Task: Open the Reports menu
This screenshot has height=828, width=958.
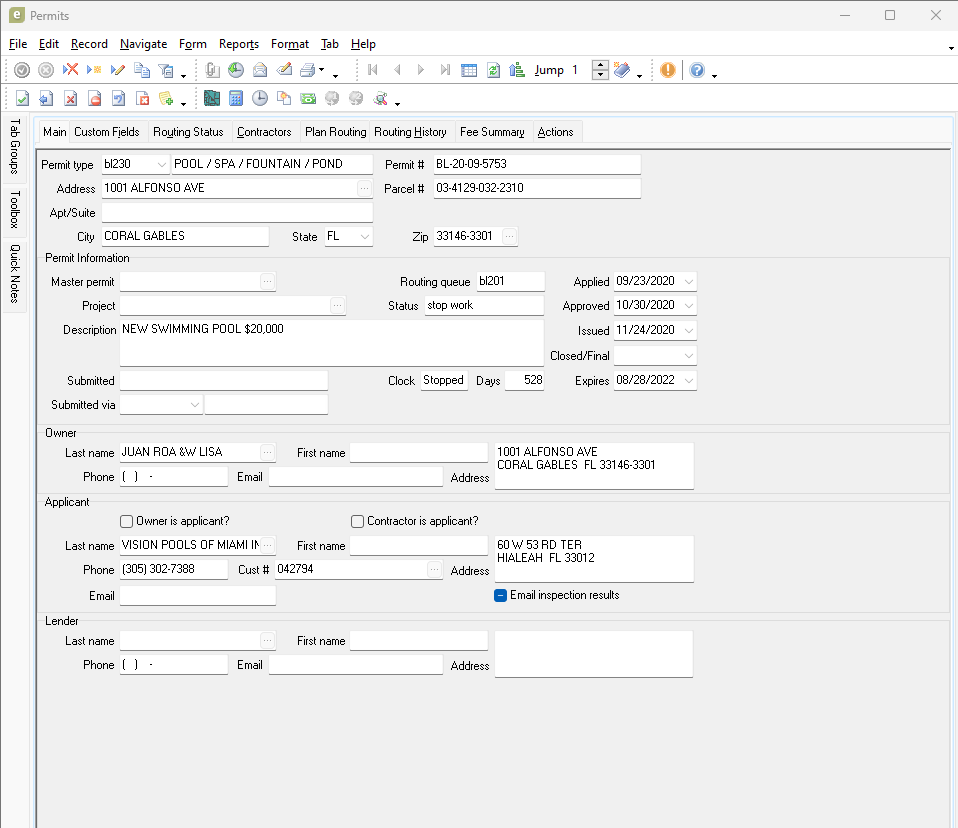Action: pos(239,44)
